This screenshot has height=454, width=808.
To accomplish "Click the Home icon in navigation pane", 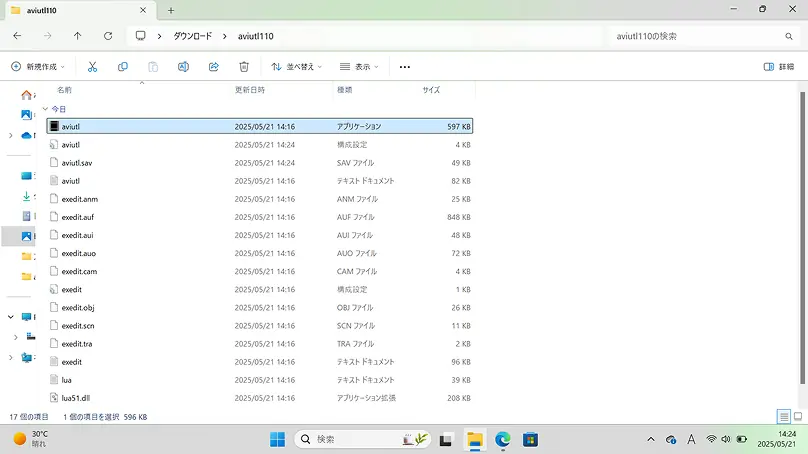I will tap(26, 95).
